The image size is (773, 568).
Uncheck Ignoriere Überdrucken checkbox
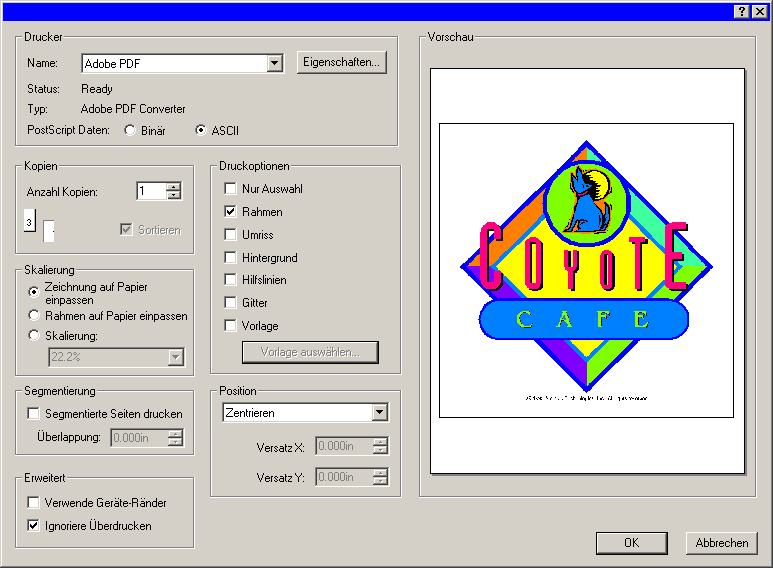(34, 526)
